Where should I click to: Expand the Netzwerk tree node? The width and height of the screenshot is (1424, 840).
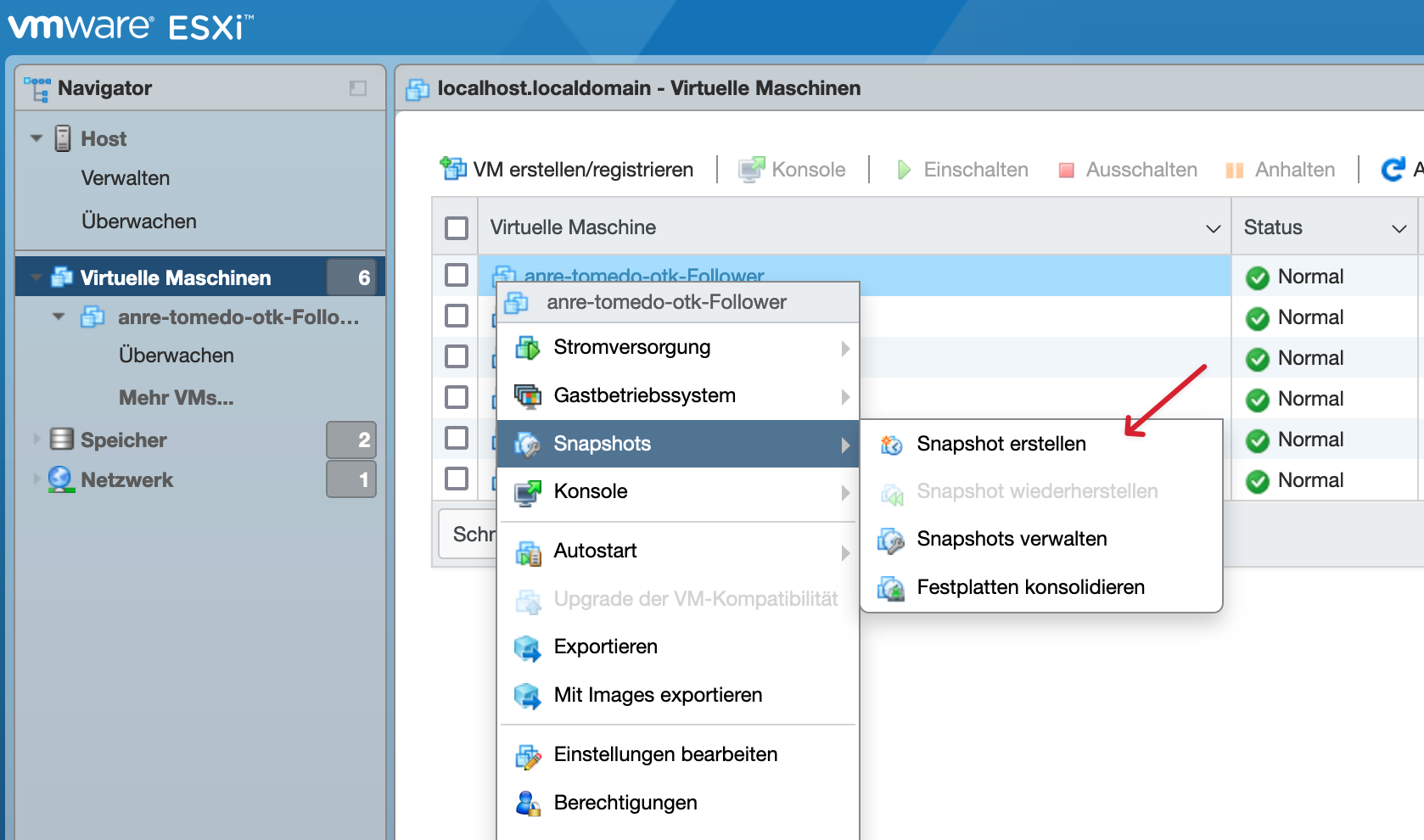(x=36, y=479)
